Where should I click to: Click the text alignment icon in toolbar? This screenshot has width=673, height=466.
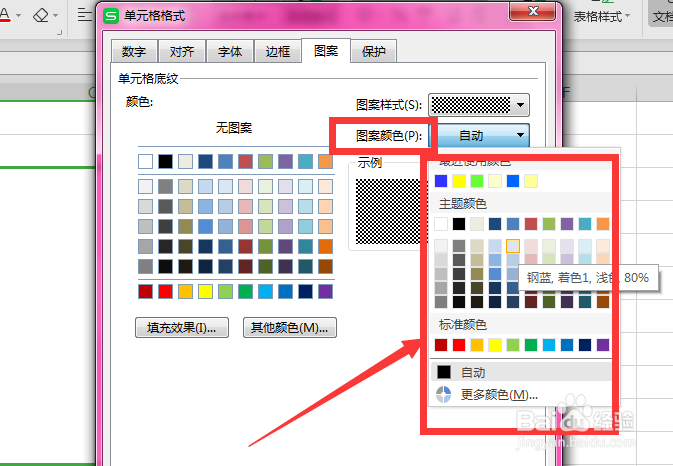click(85, 15)
